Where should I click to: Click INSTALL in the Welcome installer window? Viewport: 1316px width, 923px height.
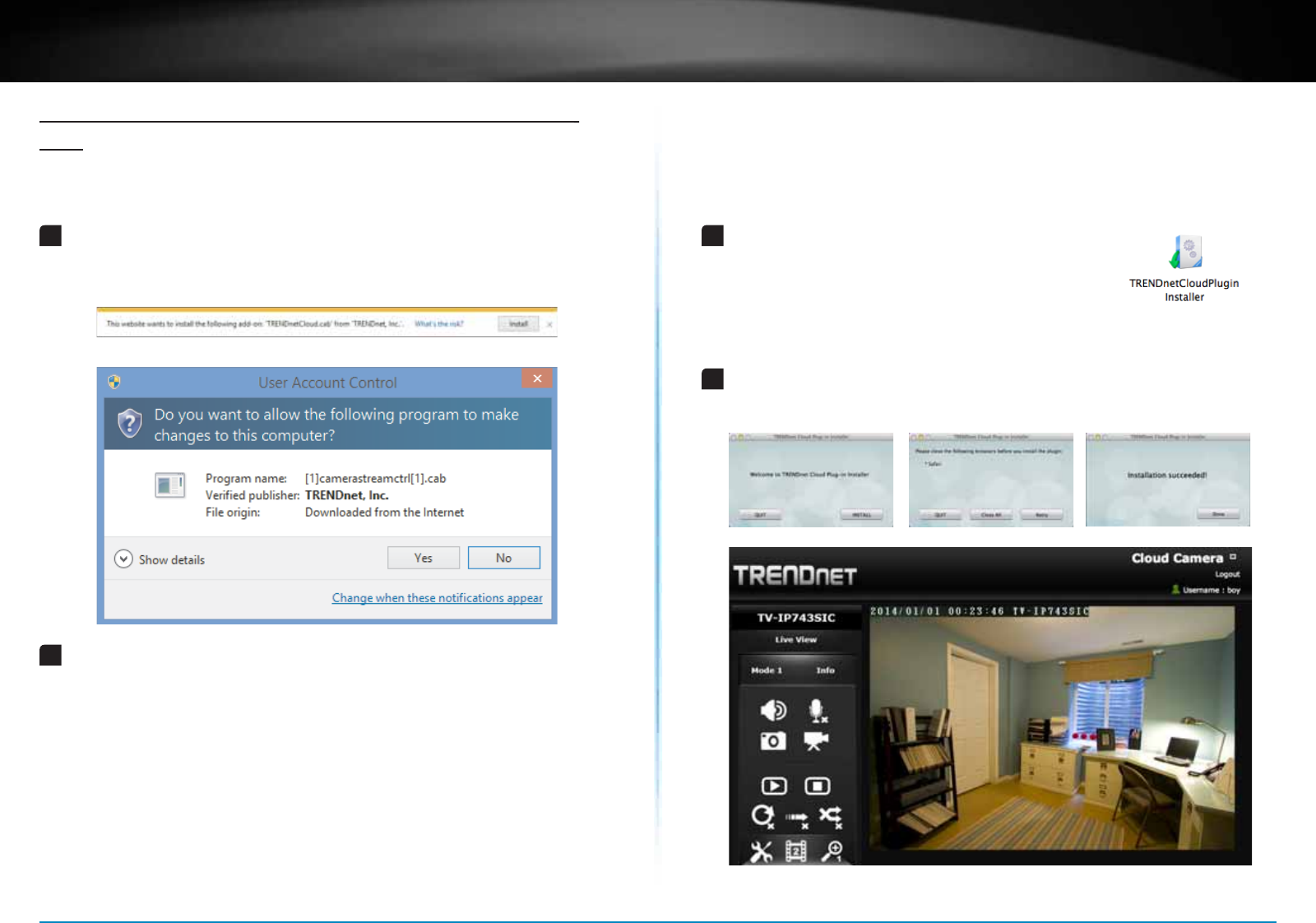tap(861, 515)
